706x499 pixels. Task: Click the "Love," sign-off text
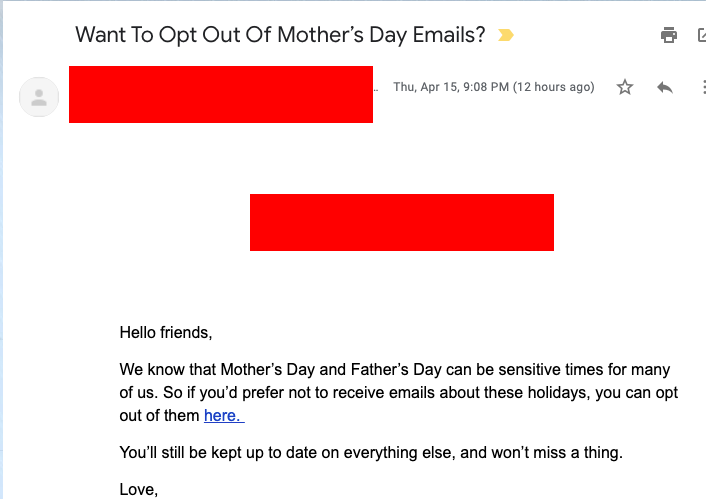(139, 490)
